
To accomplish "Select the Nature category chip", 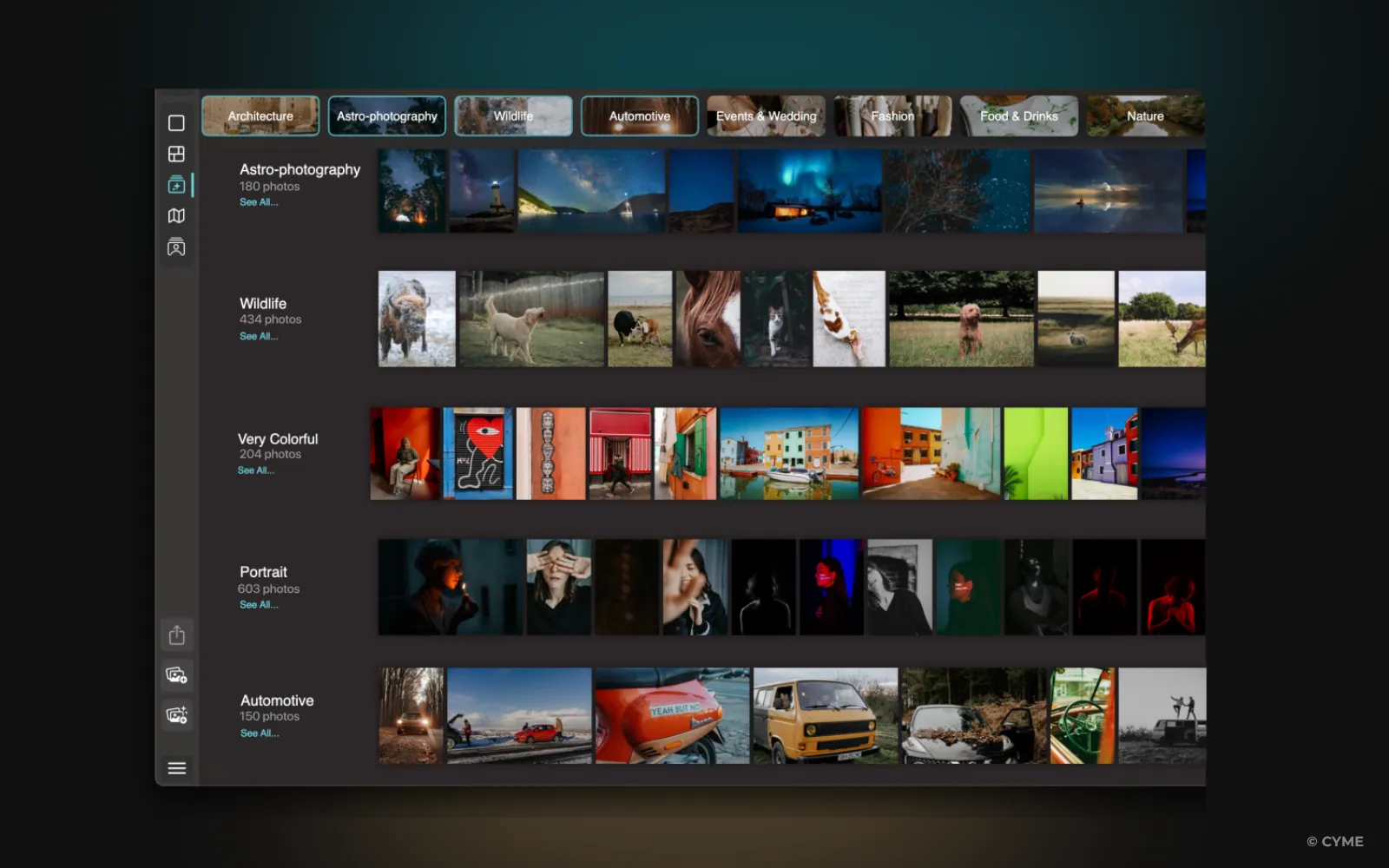I will [1145, 116].
